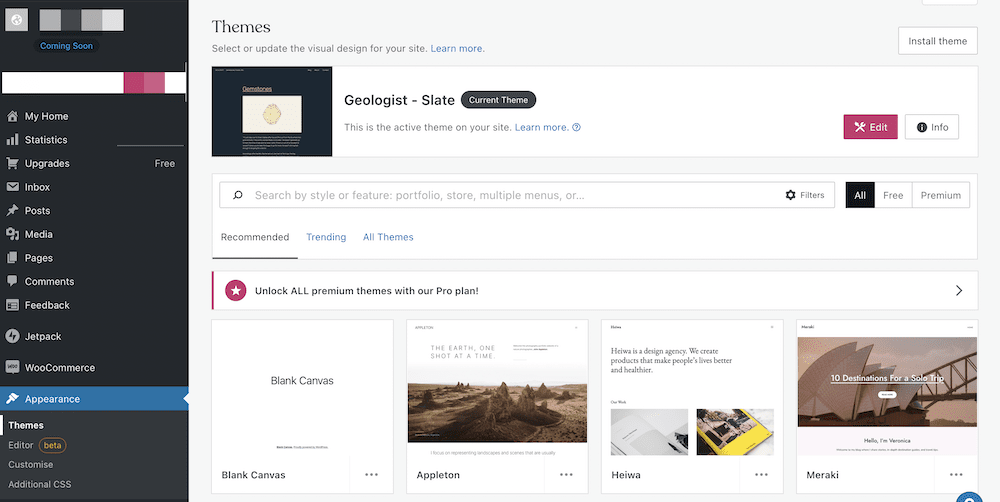Click the Geologist Slate theme thumbnail

[x=272, y=112]
